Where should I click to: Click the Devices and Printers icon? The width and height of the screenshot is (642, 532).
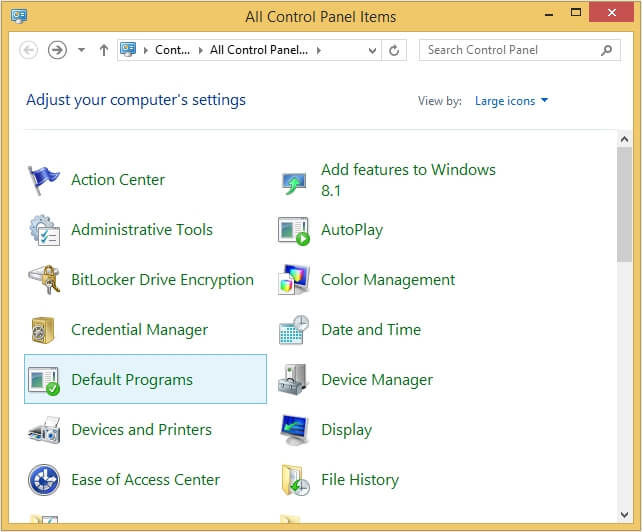coord(44,430)
